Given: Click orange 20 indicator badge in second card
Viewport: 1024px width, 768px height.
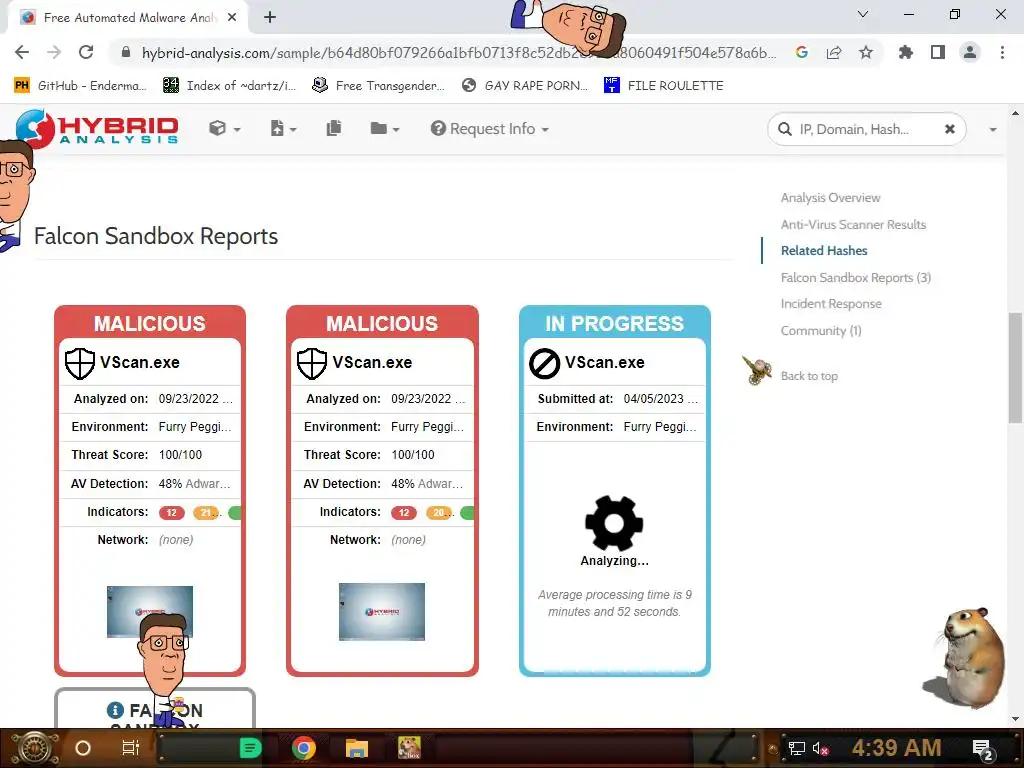Looking at the screenshot, I should pyautogui.click(x=439, y=513).
